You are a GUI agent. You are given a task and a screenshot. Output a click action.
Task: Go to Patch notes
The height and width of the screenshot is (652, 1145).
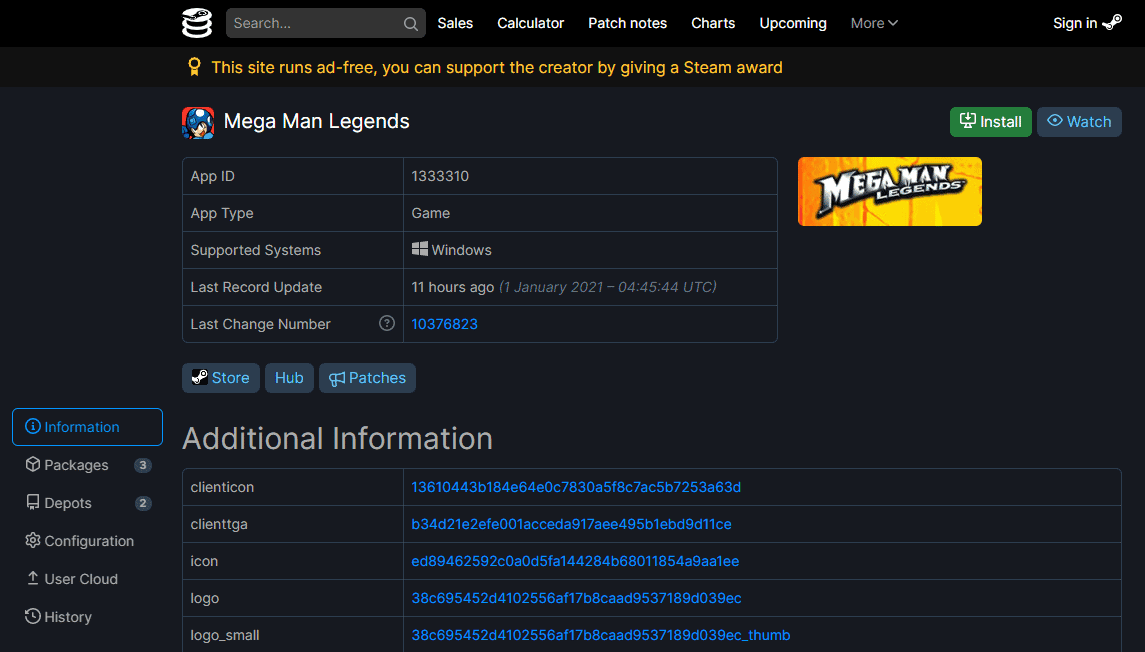coord(627,23)
